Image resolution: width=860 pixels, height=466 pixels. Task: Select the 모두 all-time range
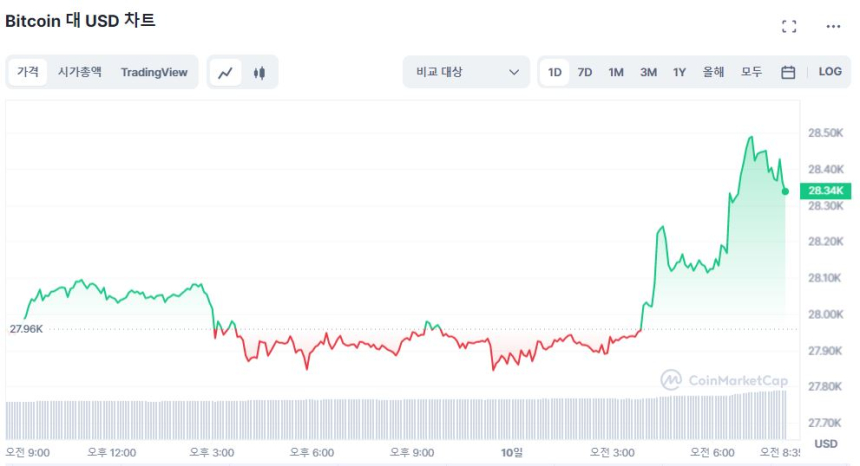(x=751, y=72)
